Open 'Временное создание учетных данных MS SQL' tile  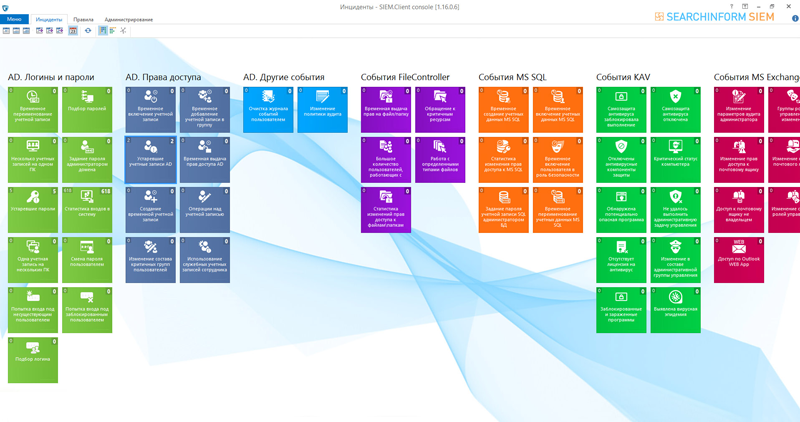[x=504, y=110]
